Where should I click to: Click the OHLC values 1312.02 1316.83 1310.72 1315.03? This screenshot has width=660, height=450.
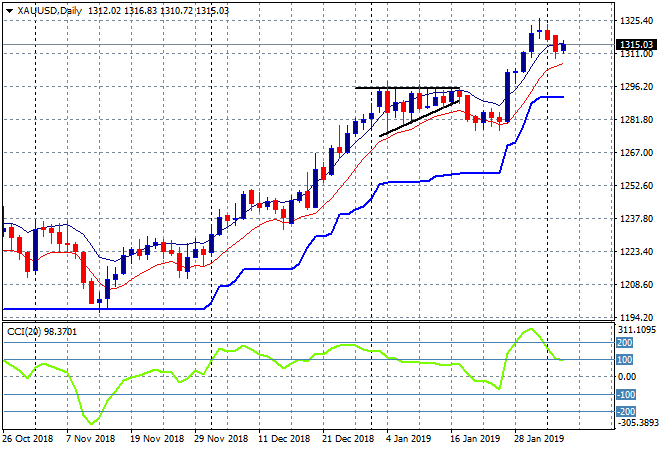158,11
